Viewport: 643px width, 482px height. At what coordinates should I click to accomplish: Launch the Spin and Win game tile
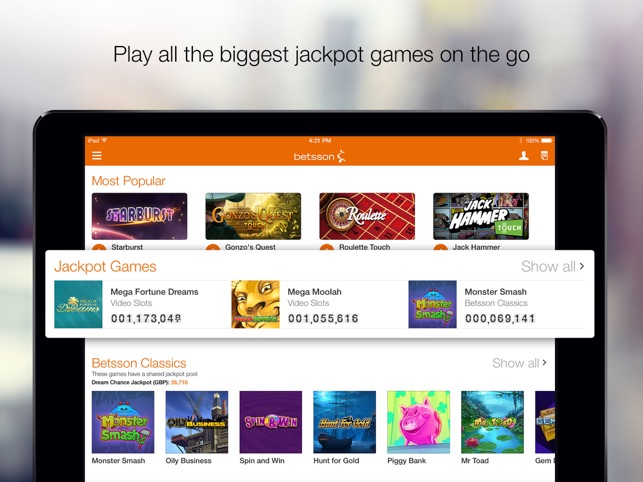point(271,422)
